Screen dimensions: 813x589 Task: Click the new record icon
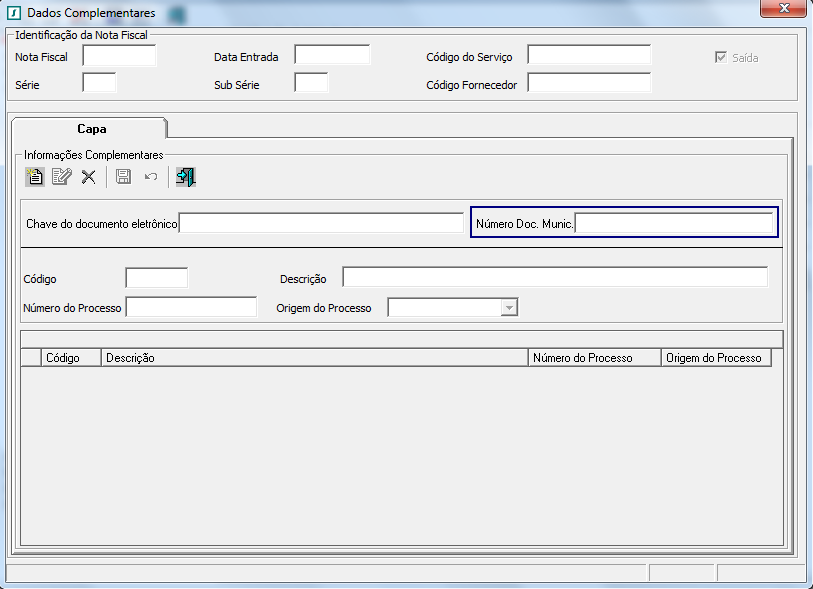[x=35, y=177]
